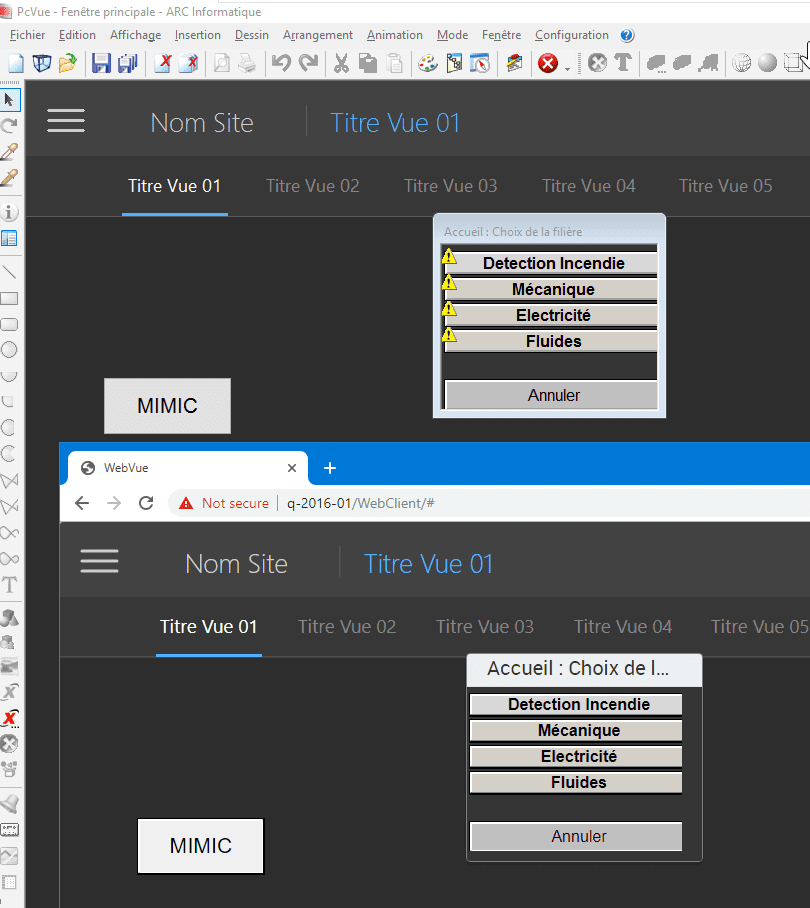
Task: Click Detection Incendie in PcVue popup
Action: tap(553, 263)
